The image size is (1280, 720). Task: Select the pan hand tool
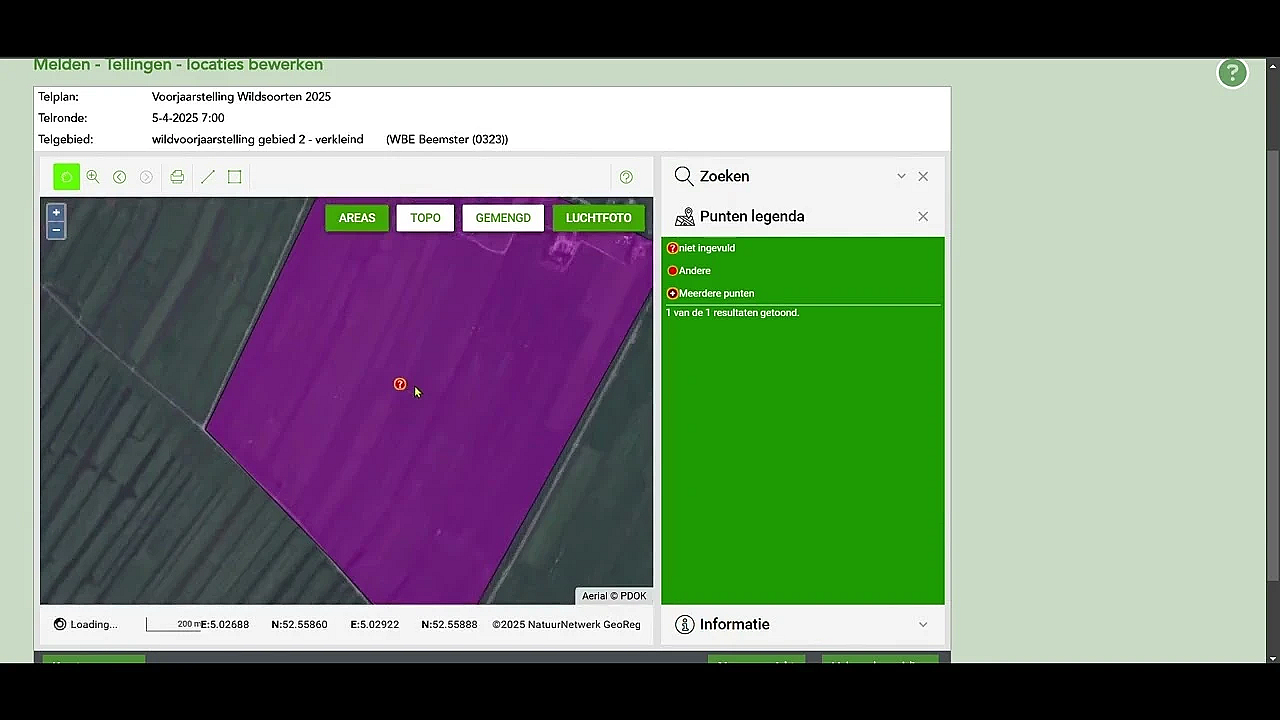coord(66,177)
